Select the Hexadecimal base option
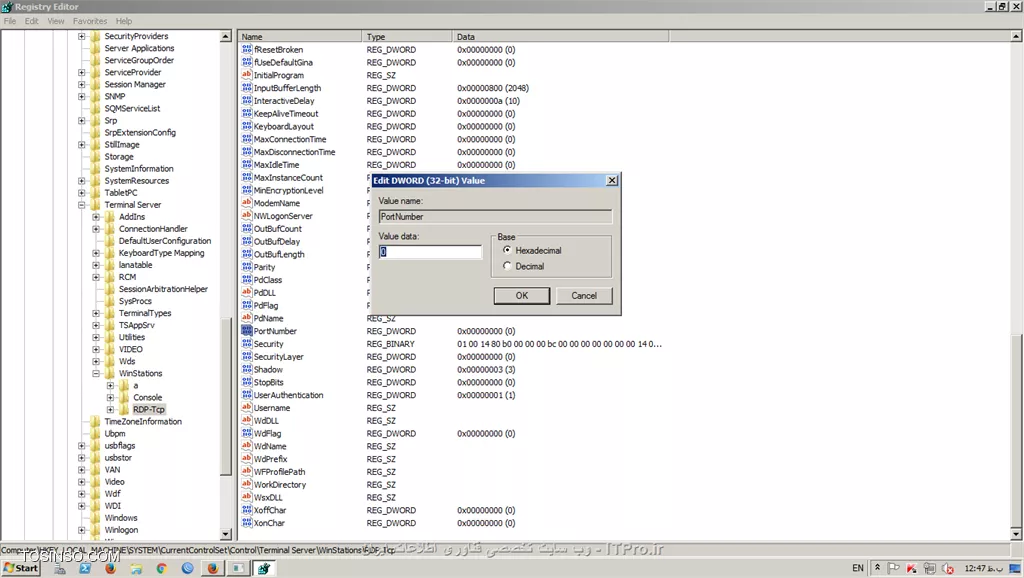The image size is (1024, 578). point(507,250)
